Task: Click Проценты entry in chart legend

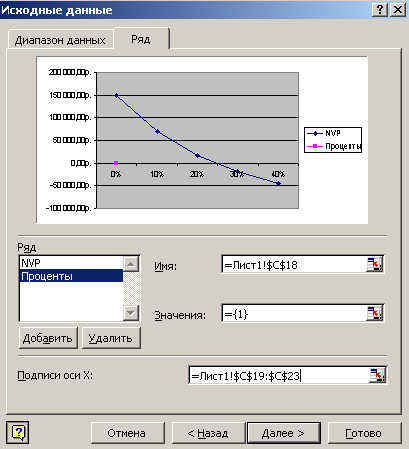Action: pos(334,146)
